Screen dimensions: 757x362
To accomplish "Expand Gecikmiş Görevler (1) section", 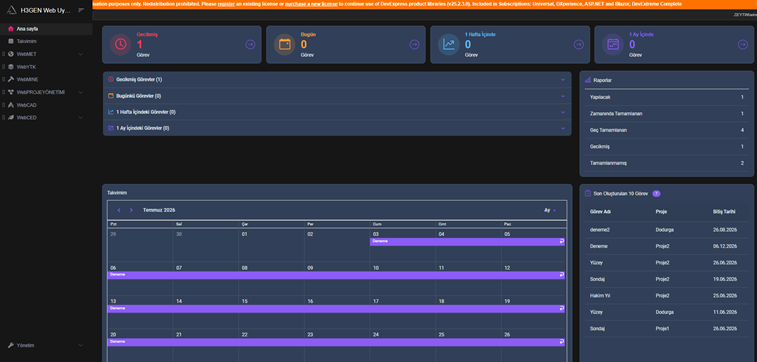I will coord(337,79).
